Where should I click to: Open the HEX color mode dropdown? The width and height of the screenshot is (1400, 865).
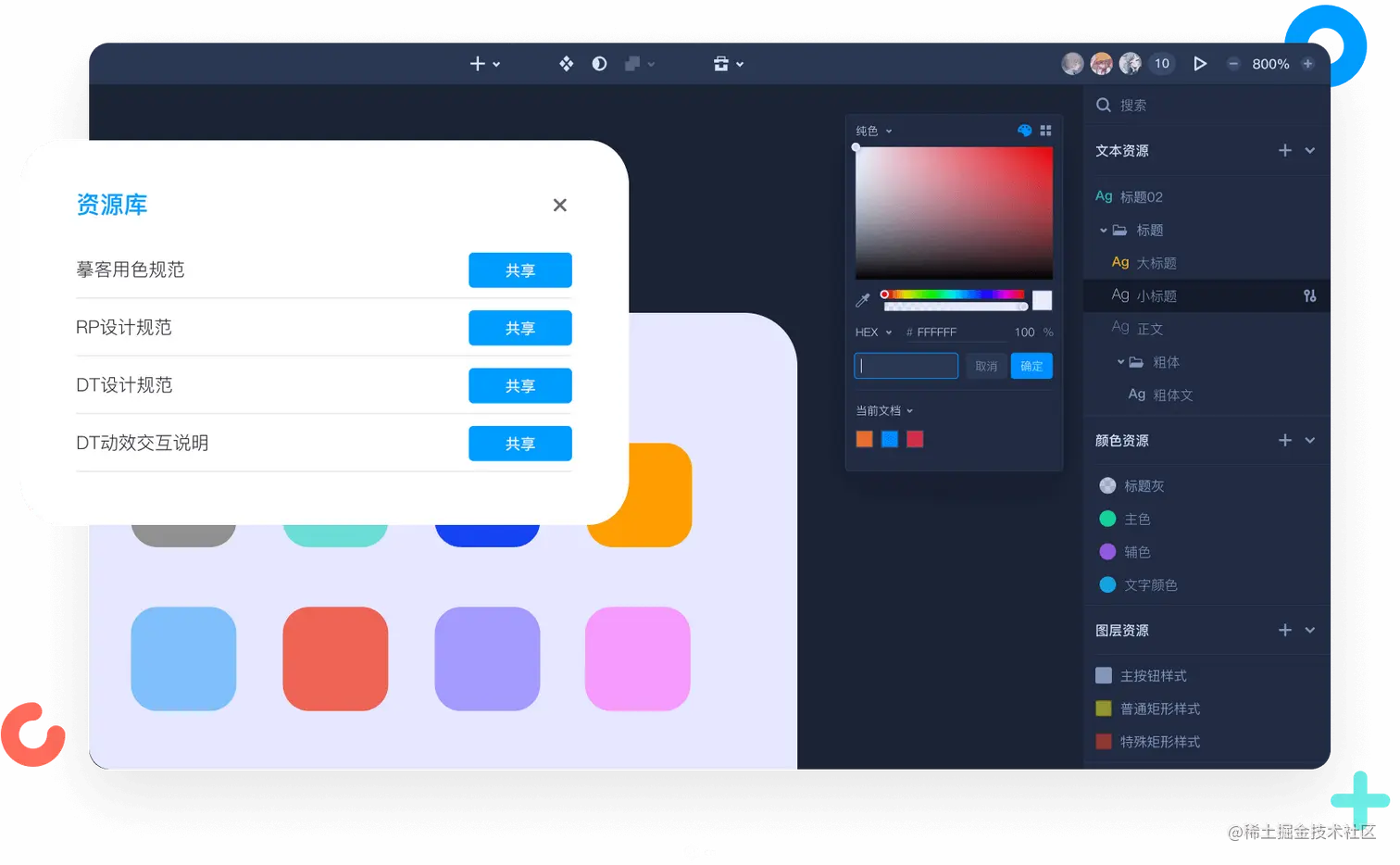[x=873, y=332]
